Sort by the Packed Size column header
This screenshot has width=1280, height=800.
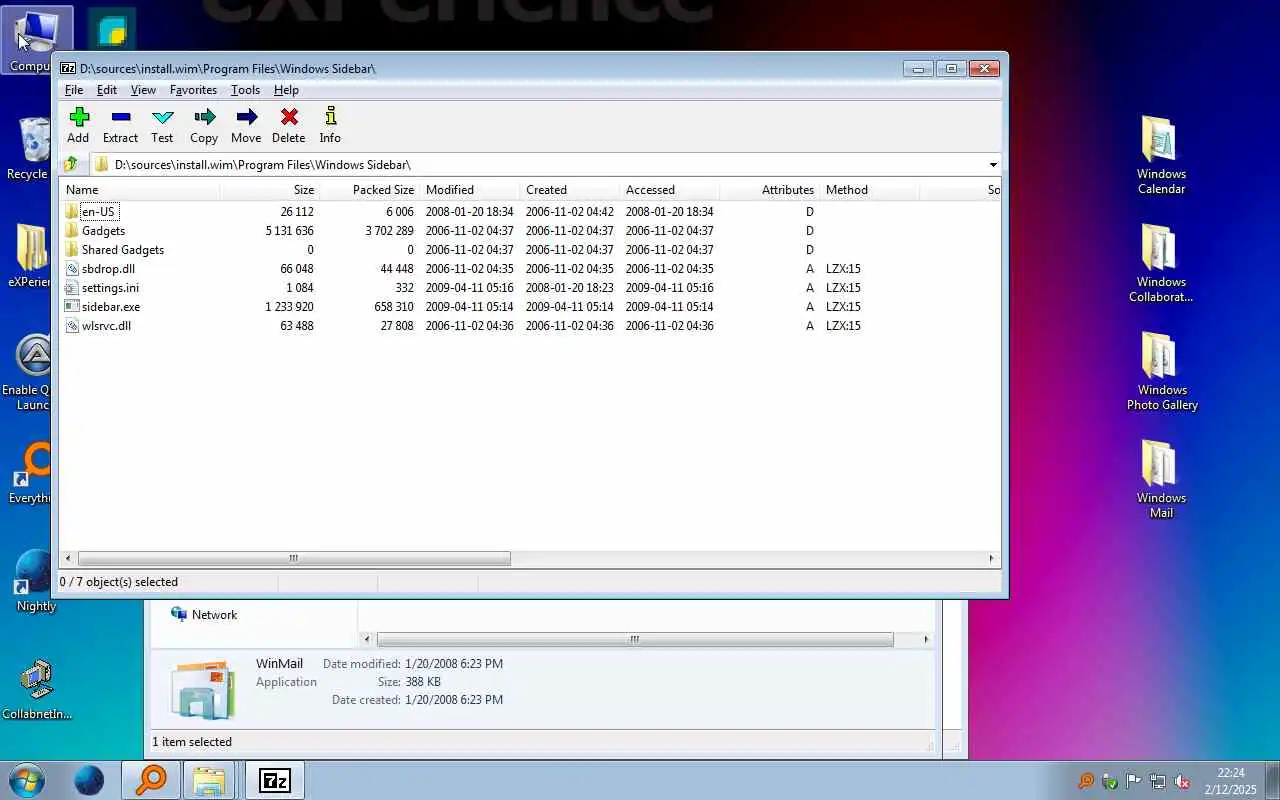370,190
